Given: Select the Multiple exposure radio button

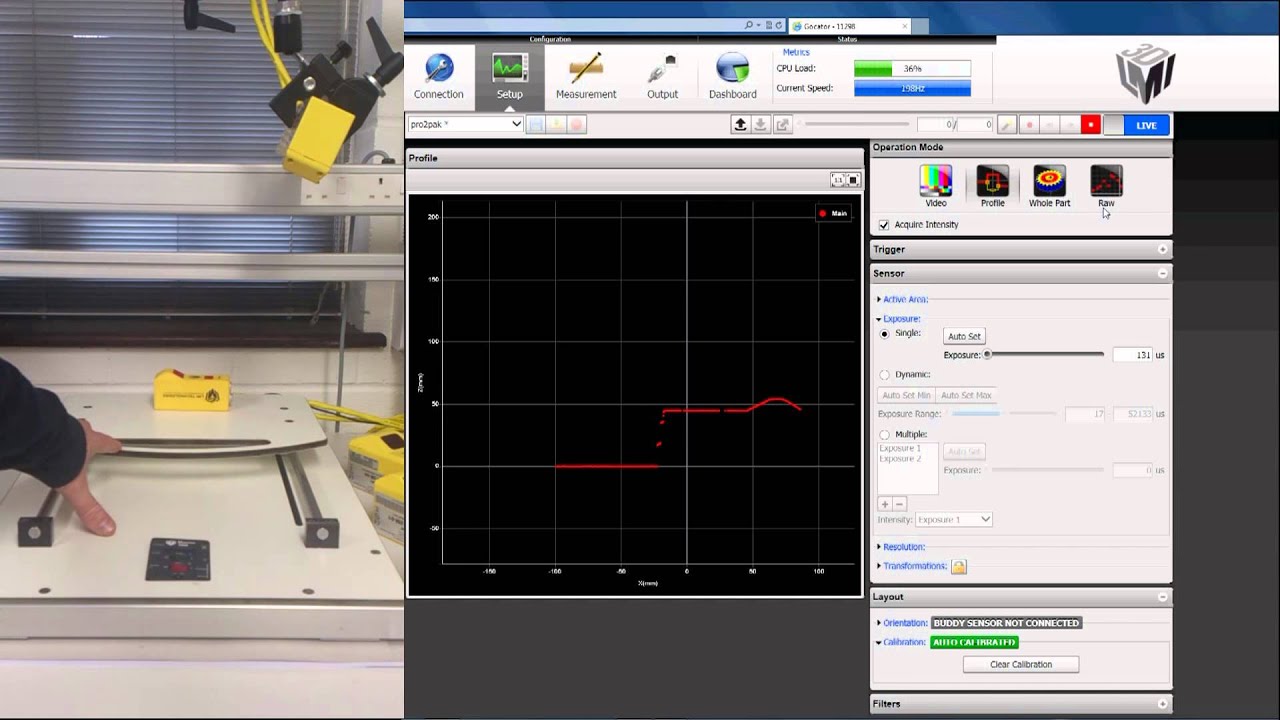Looking at the screenshot, I should (x=884, y=435).
